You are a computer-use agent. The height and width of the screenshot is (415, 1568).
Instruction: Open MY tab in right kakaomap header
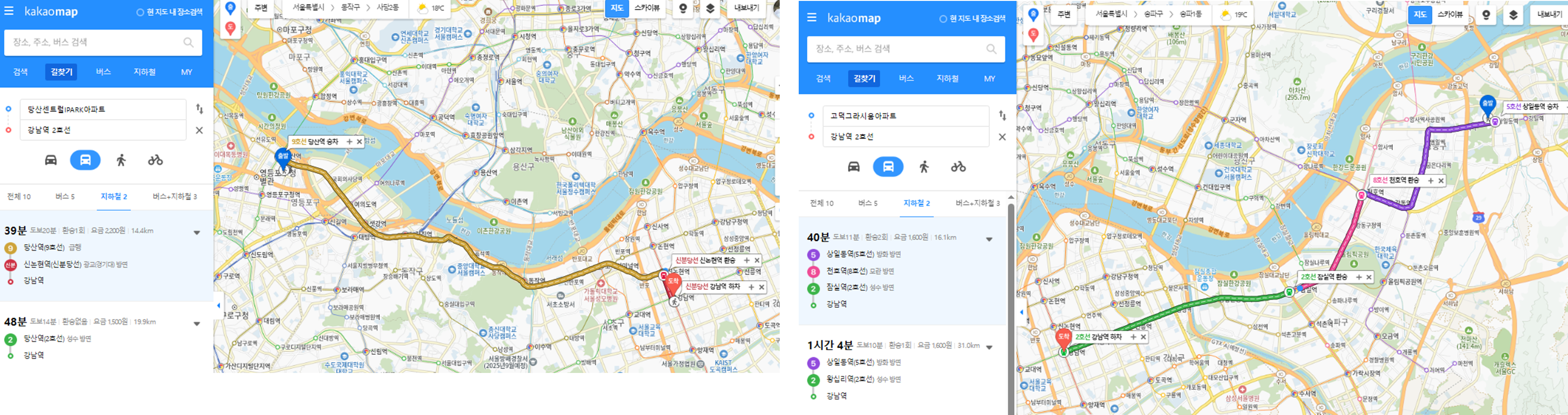click(x=989, y=79)
